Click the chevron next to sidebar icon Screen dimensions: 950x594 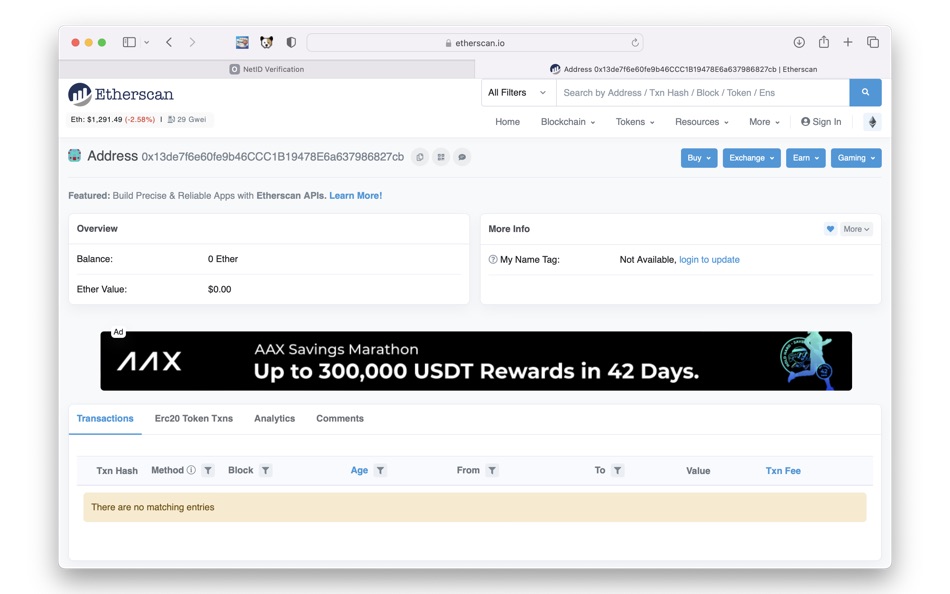click(147, 42)
